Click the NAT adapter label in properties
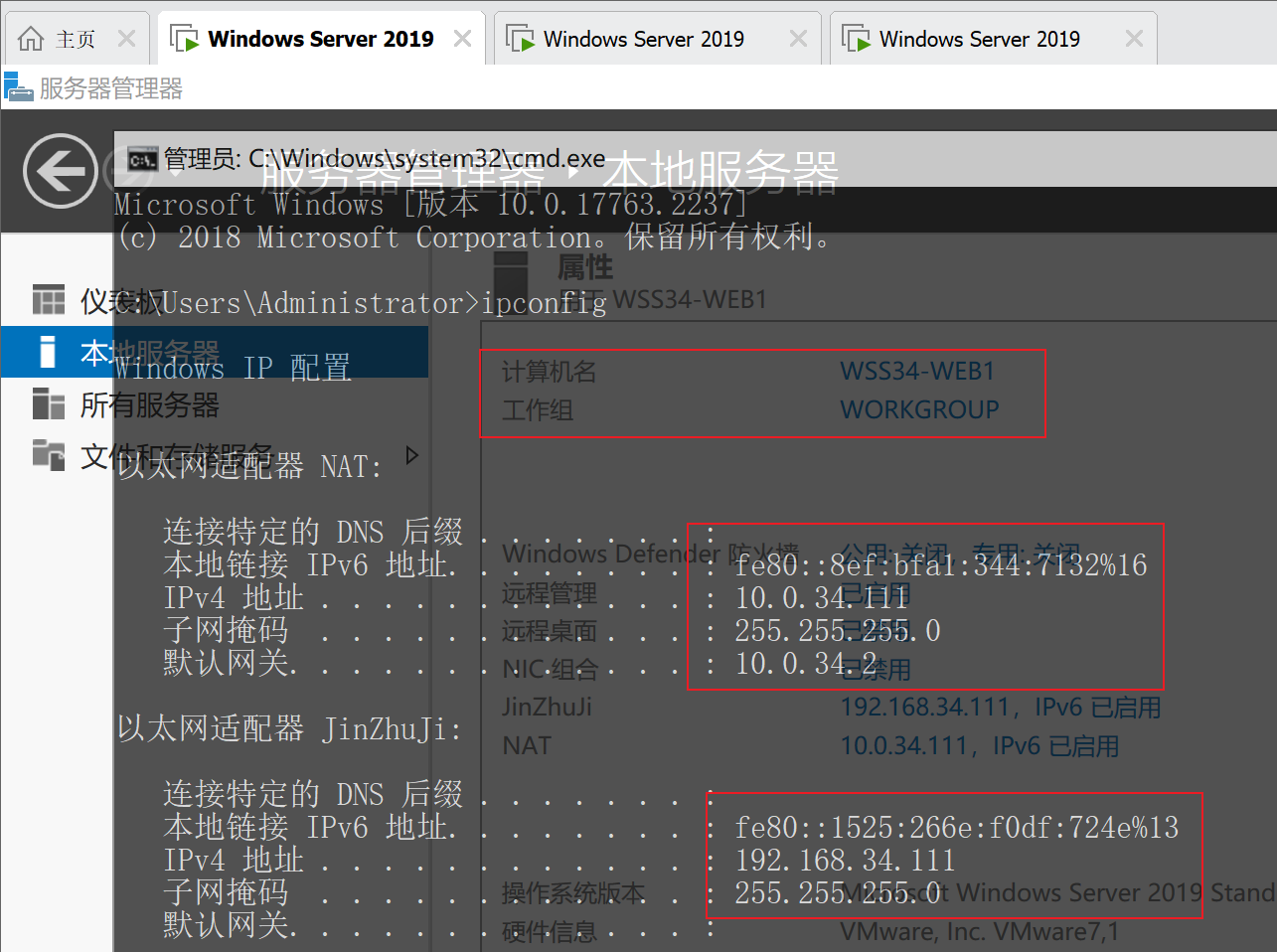The height and width of the screenshot is (952, 1277). click(x=527, y=745)
